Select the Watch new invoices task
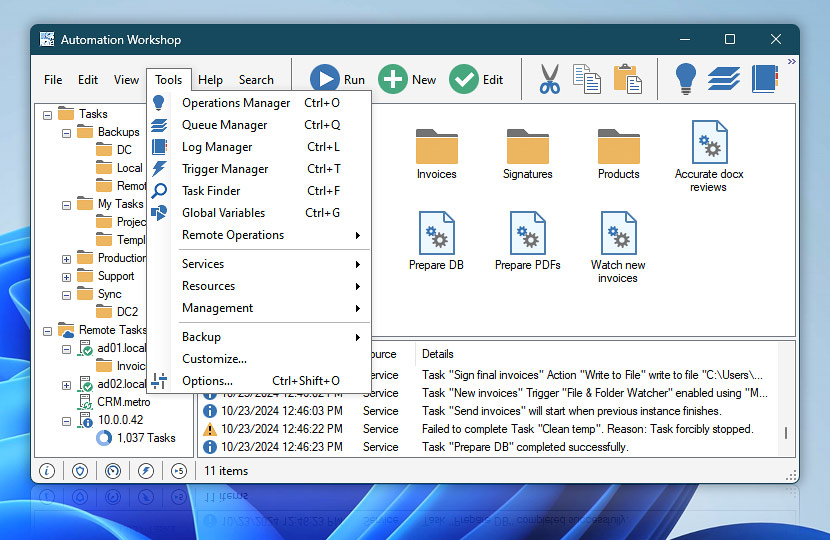This screenshot has width=830, height=540. point(618,248)
